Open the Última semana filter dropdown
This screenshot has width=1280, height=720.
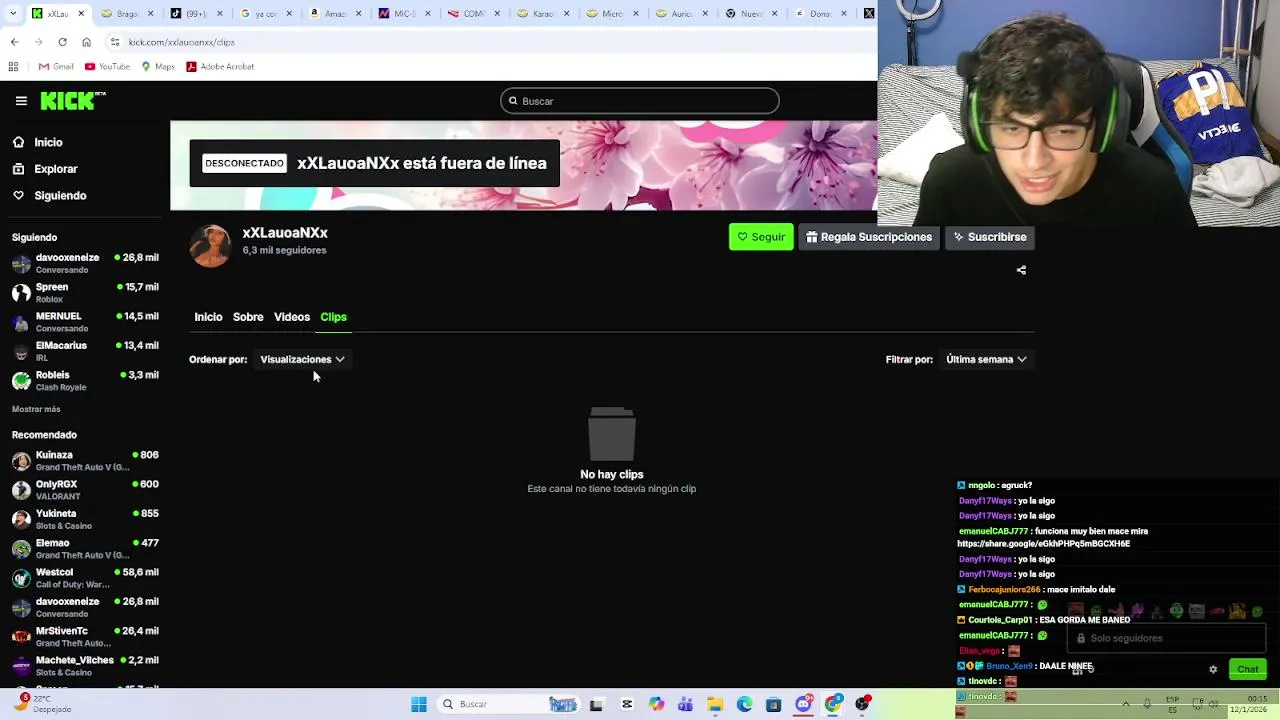[x=986, y=359]
